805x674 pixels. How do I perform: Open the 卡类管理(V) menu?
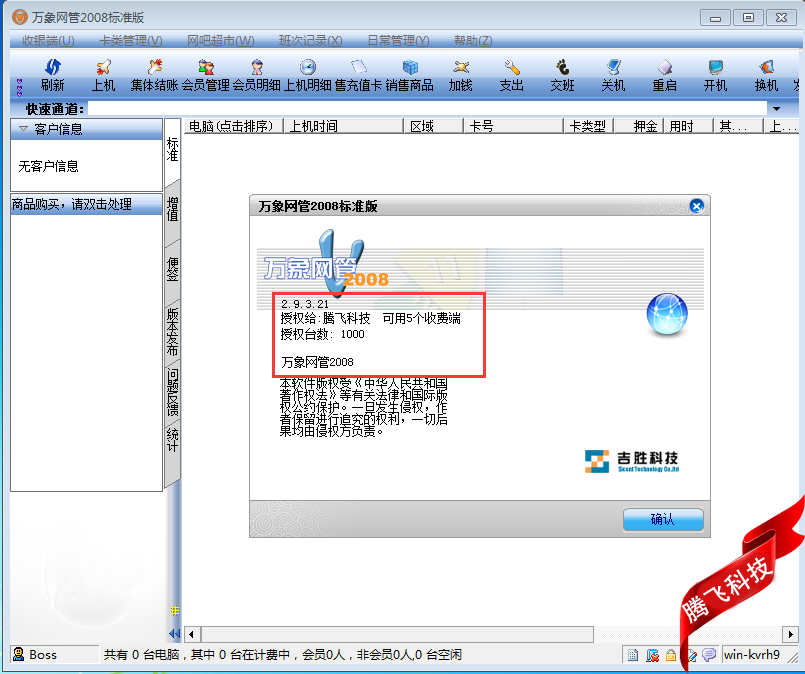point(130,41)
